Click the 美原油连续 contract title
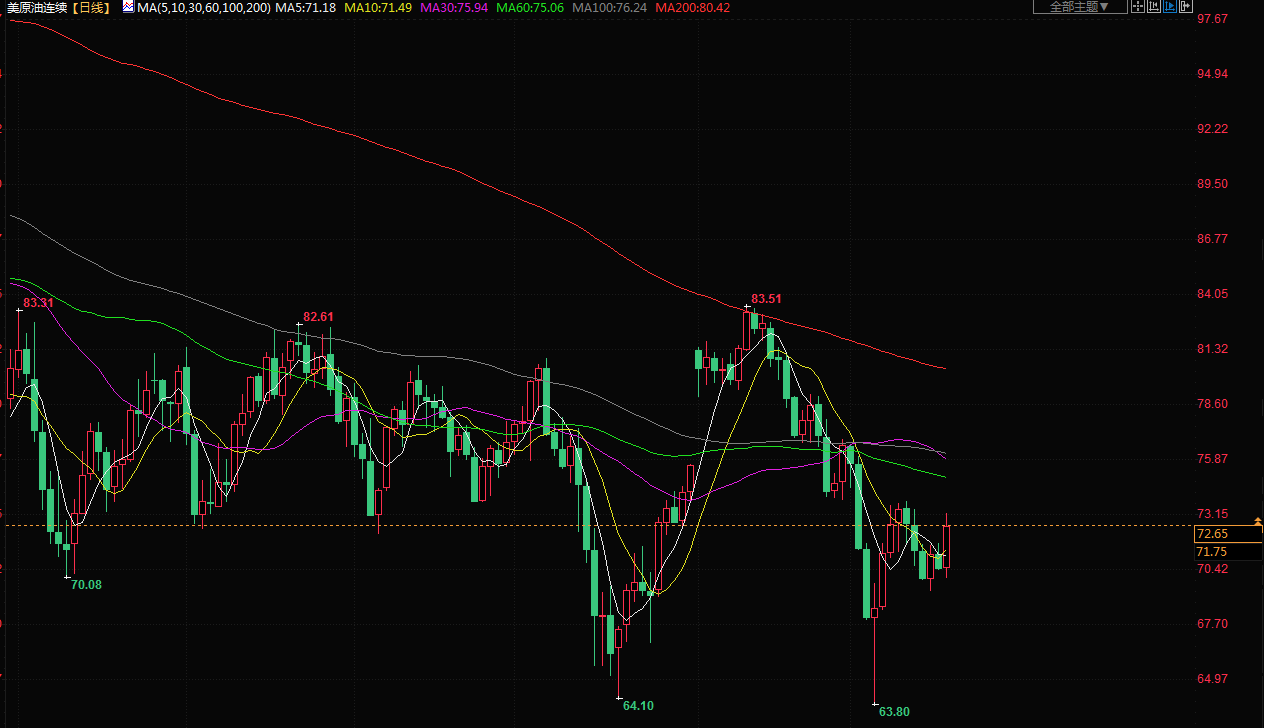This screenshot has height=728, width=1264. [x=39, y=7]
